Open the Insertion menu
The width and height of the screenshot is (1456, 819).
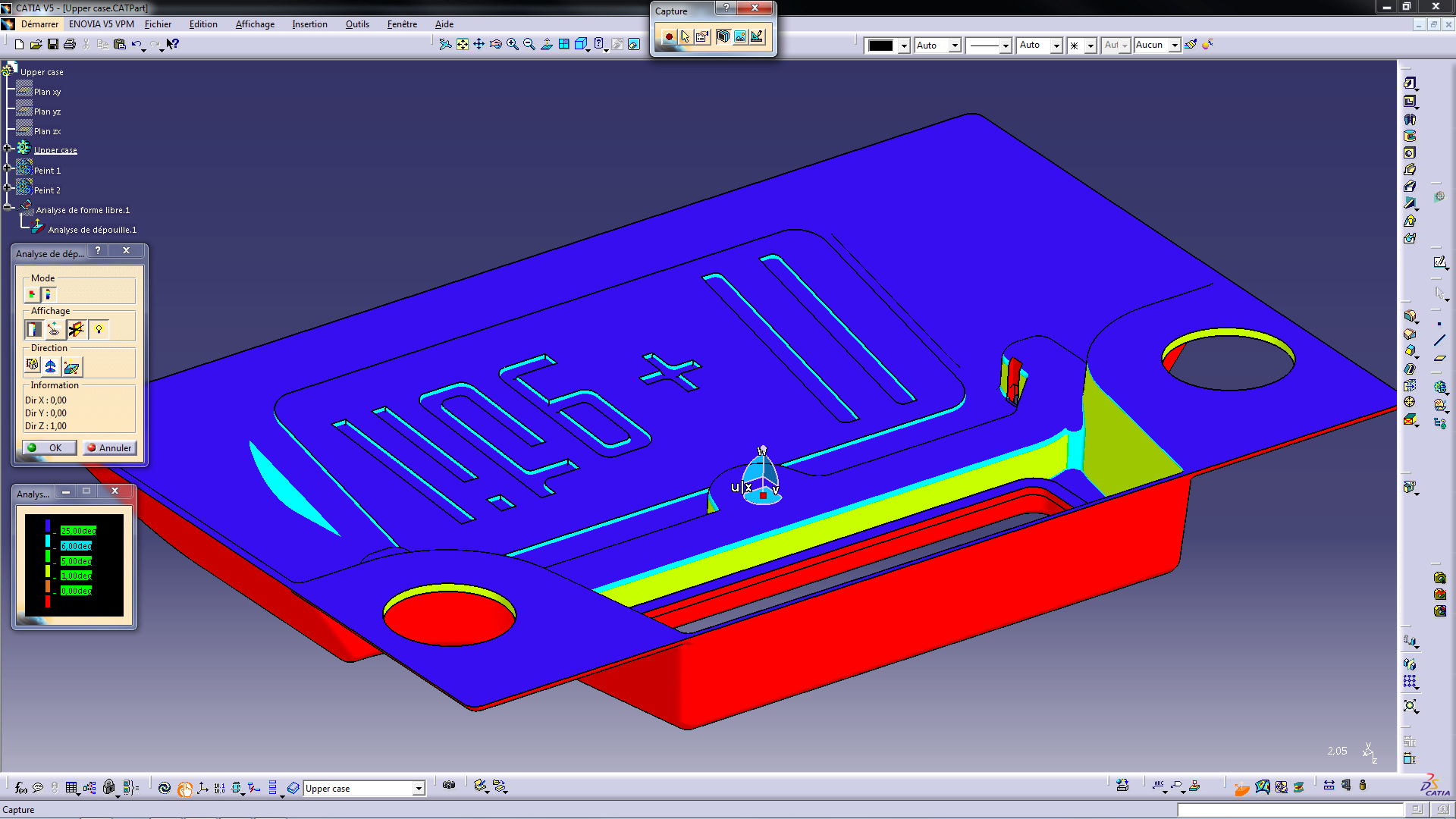309,24
